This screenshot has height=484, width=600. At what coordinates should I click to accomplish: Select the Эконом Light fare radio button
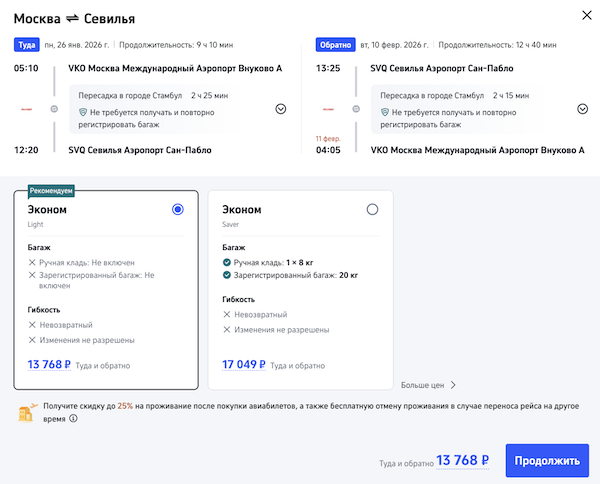click(x=178, y=209)
